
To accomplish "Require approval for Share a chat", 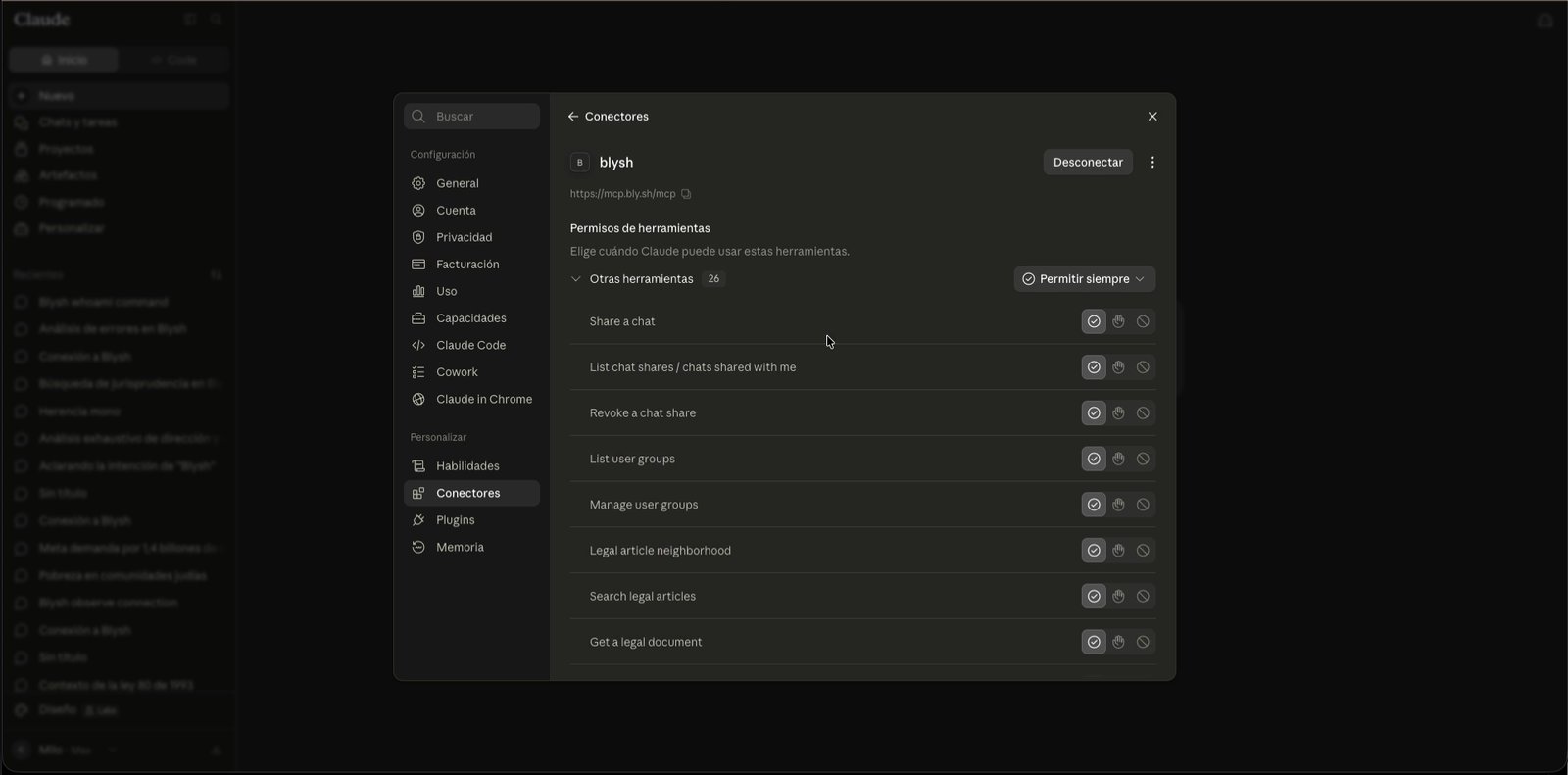I will pos(1118,321).
